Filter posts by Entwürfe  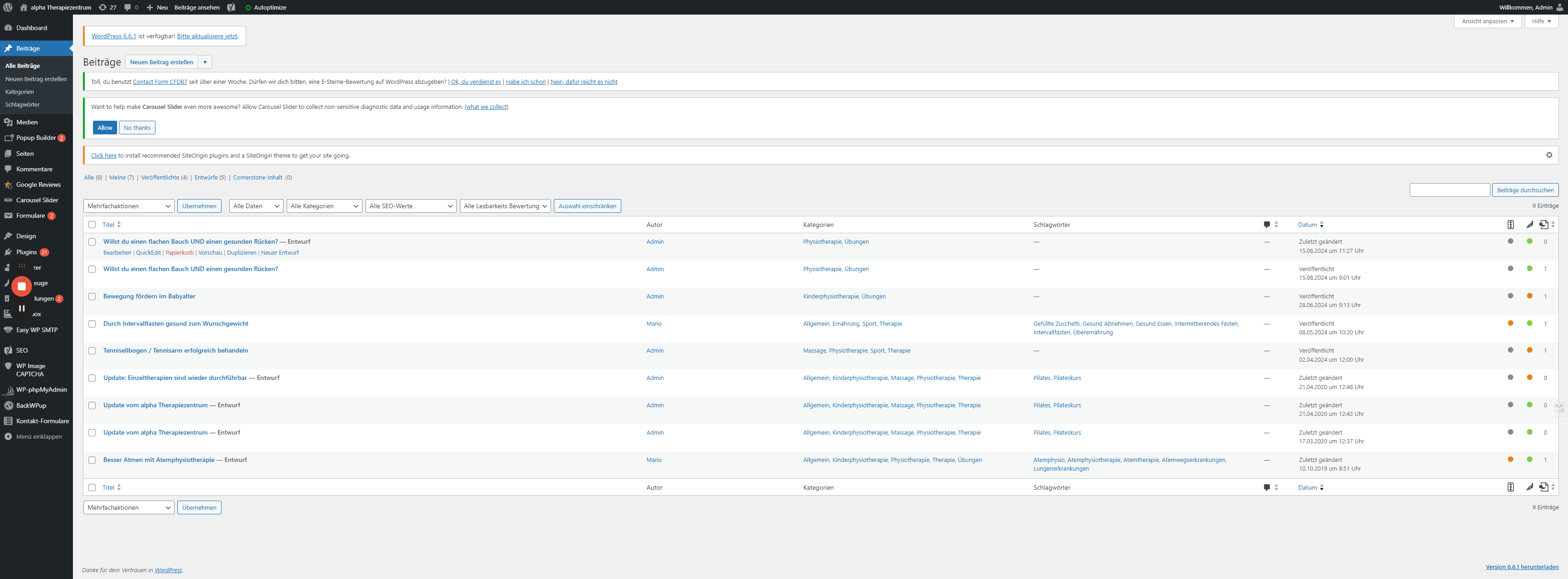pyautogui.click(x=206, y=178)
